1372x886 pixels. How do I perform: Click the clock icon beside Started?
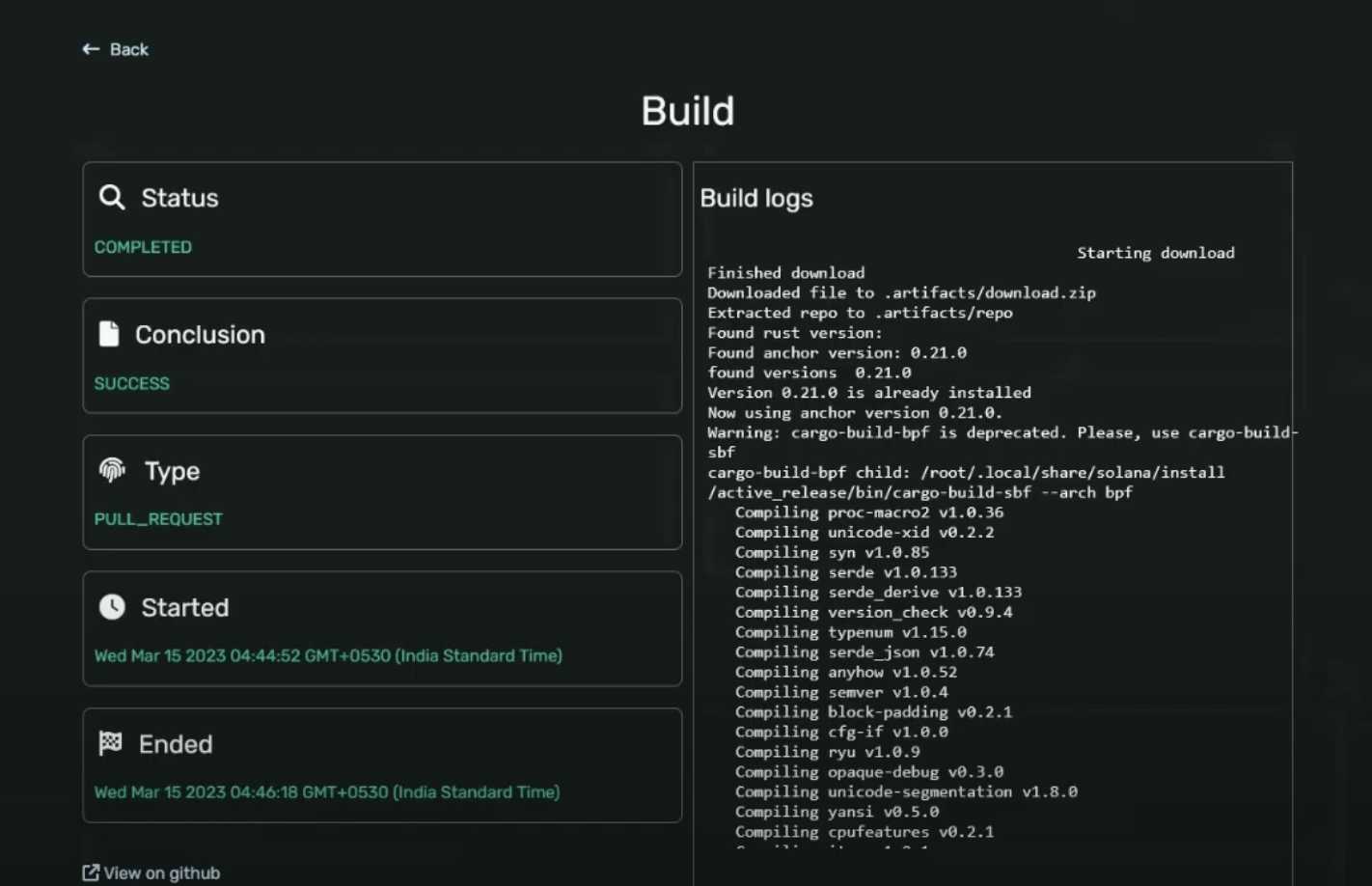coord(112,607)
